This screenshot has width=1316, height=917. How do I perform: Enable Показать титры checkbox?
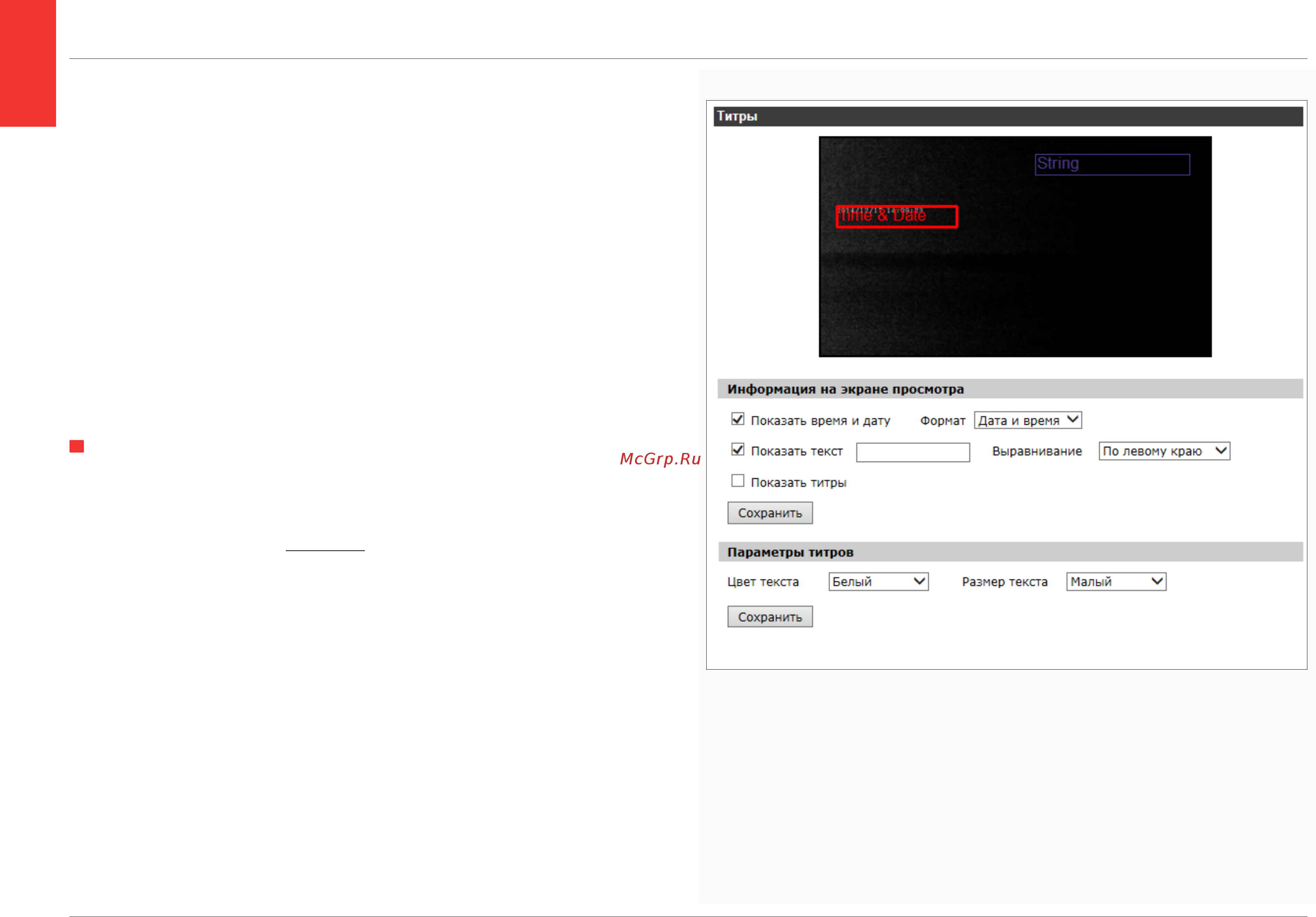(738, 480)
